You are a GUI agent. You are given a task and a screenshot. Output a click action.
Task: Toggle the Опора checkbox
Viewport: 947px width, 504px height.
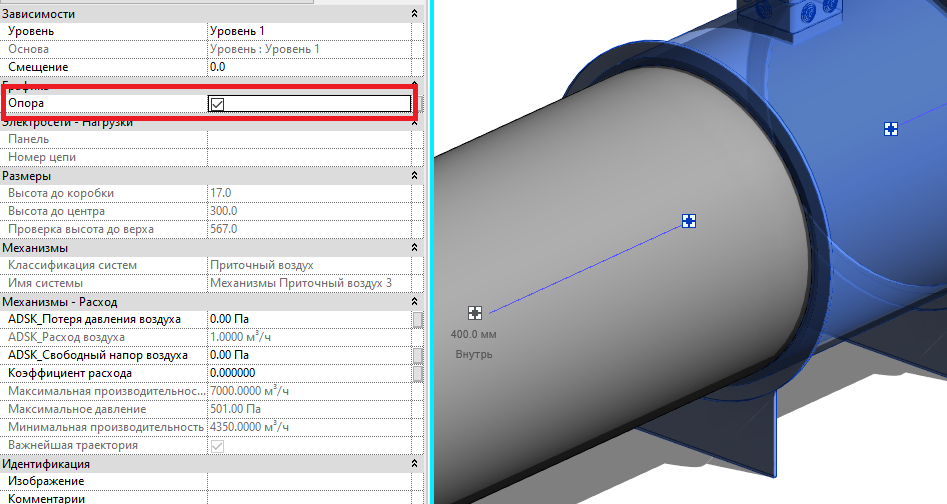click(x=217, y=104)
